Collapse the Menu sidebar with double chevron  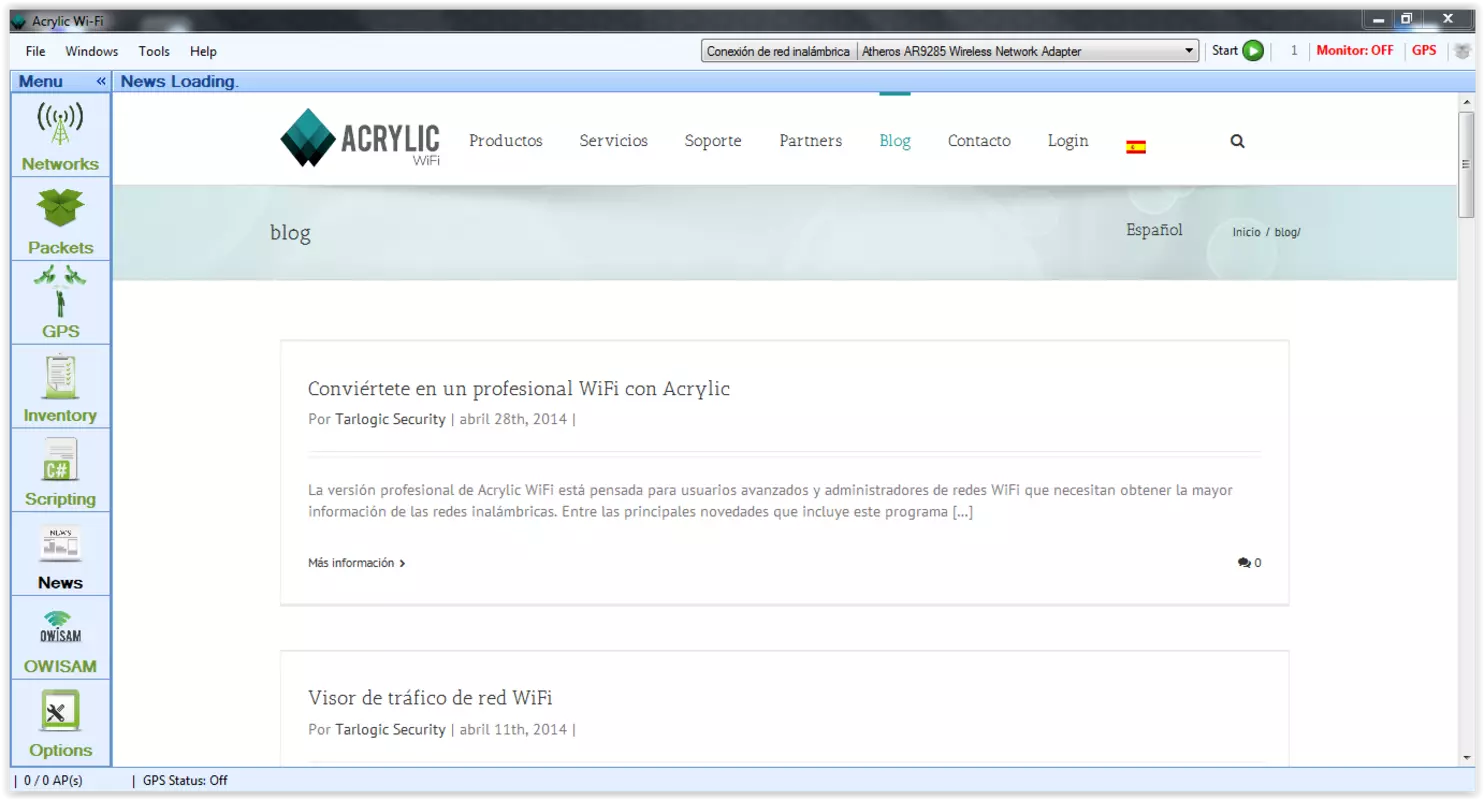(101, 81)
